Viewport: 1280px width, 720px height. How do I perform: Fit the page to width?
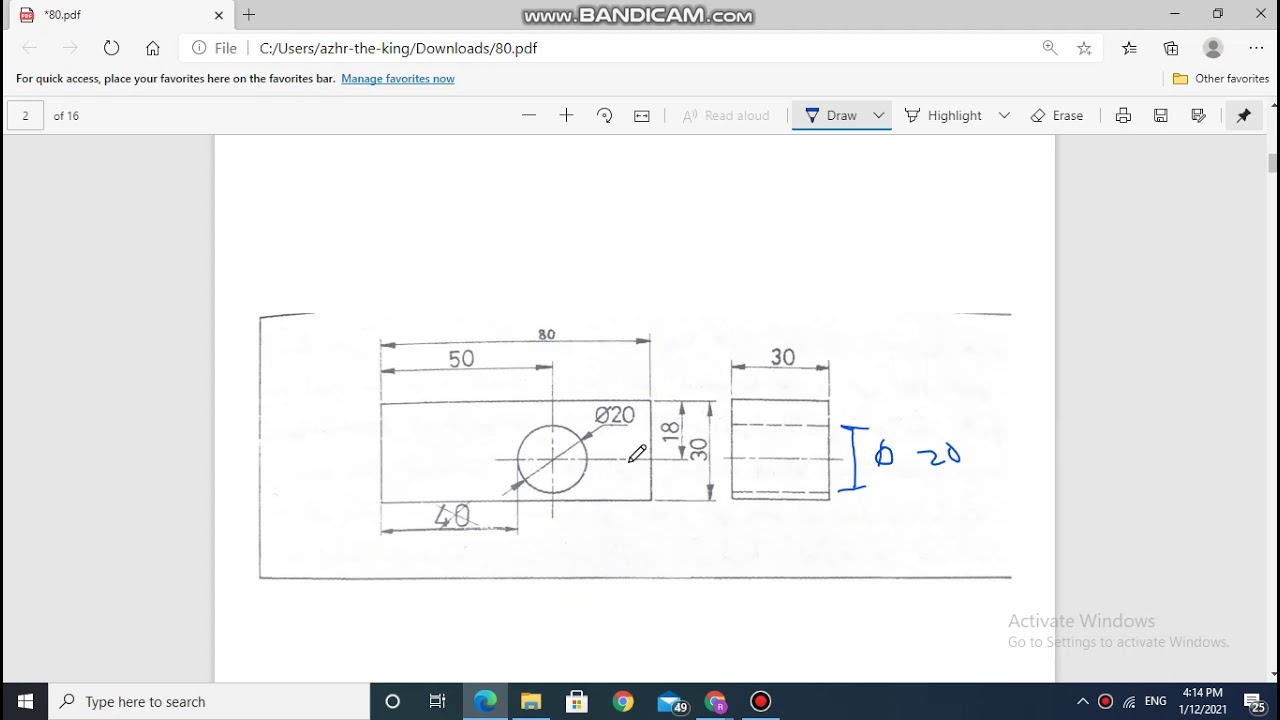642,115
